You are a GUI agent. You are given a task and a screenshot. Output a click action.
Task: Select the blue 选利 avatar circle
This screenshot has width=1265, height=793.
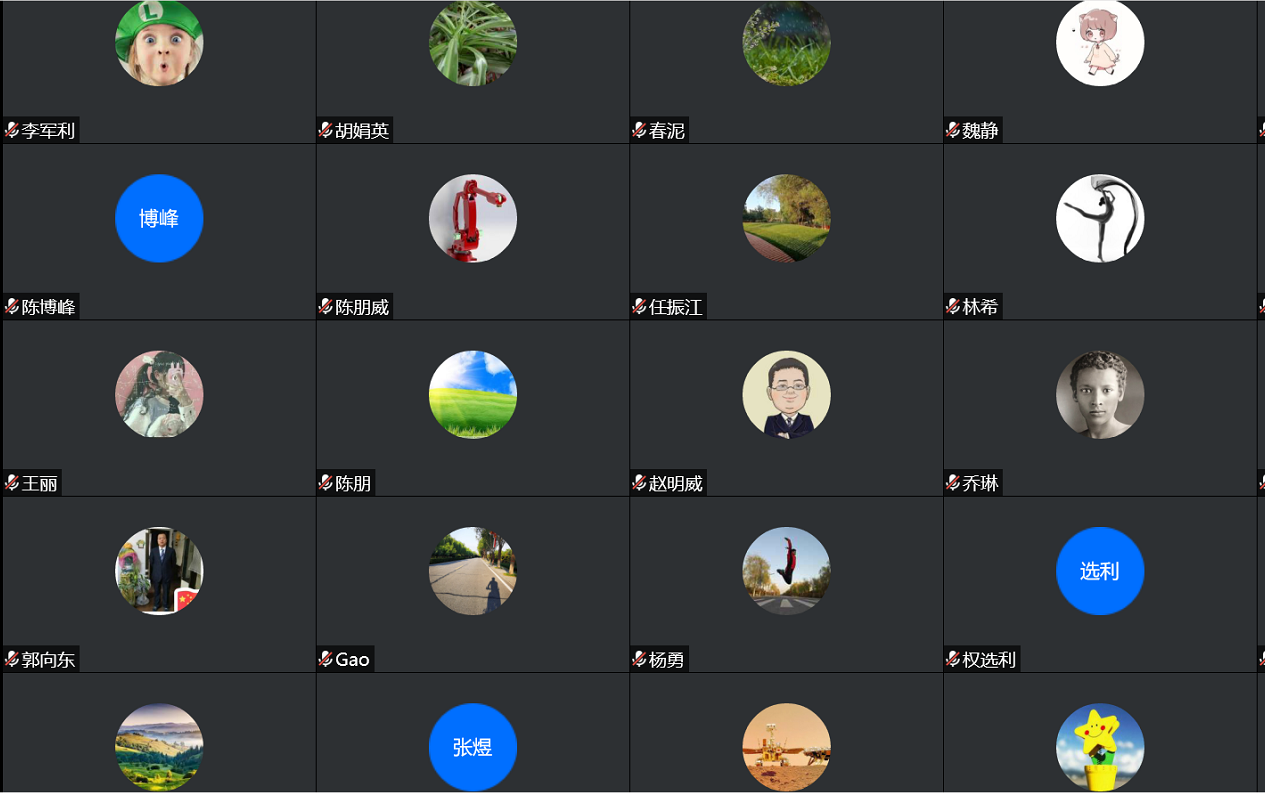pyautogui.click(x=1100, y=571)
